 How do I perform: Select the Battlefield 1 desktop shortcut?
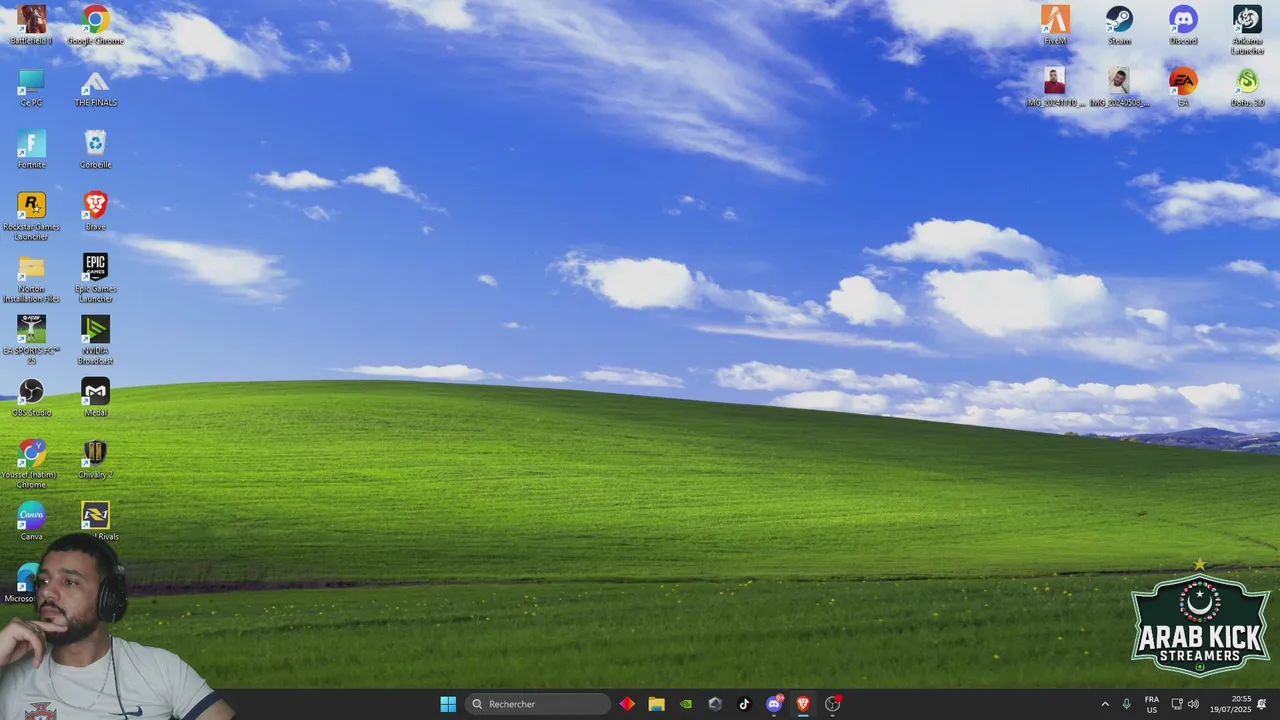click(31, 25)
